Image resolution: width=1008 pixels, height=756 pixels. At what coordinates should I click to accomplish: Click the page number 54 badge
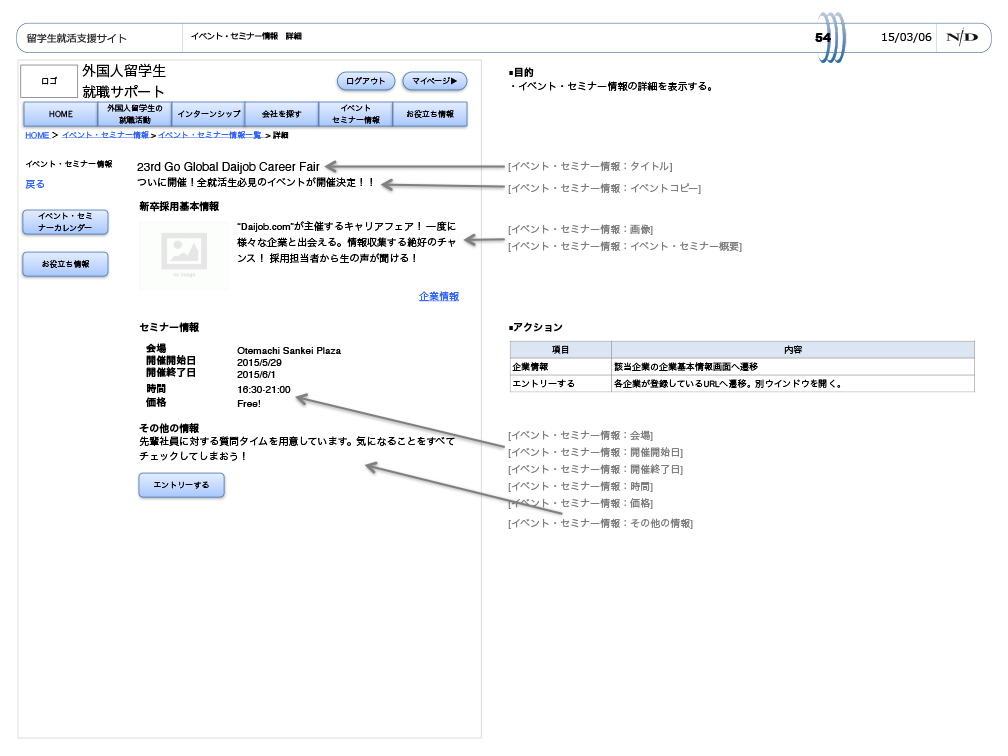pyautogui.click(x=823, y=38)
